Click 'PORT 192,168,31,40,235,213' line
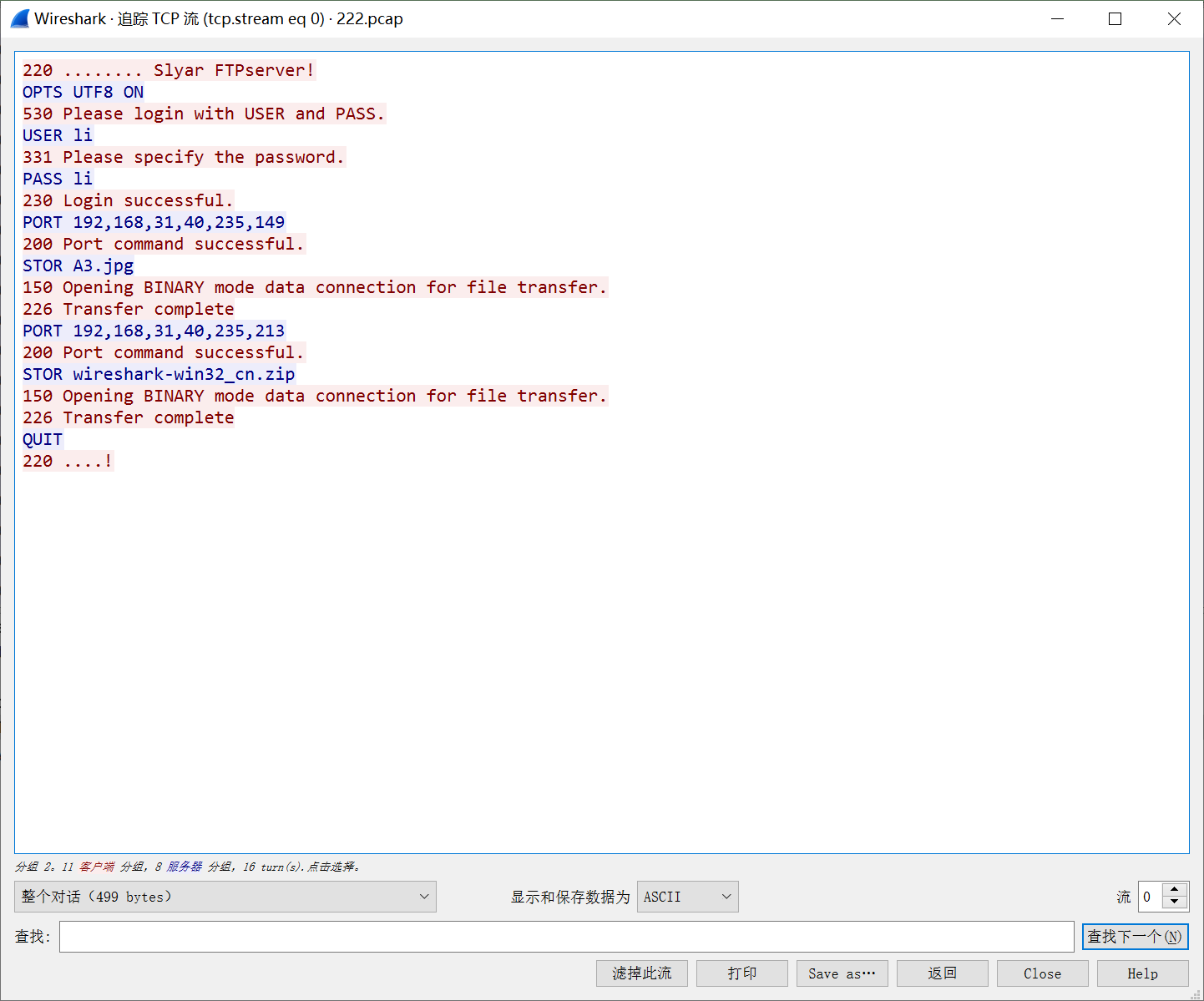 pyautogui.click(x=154, y=331)
